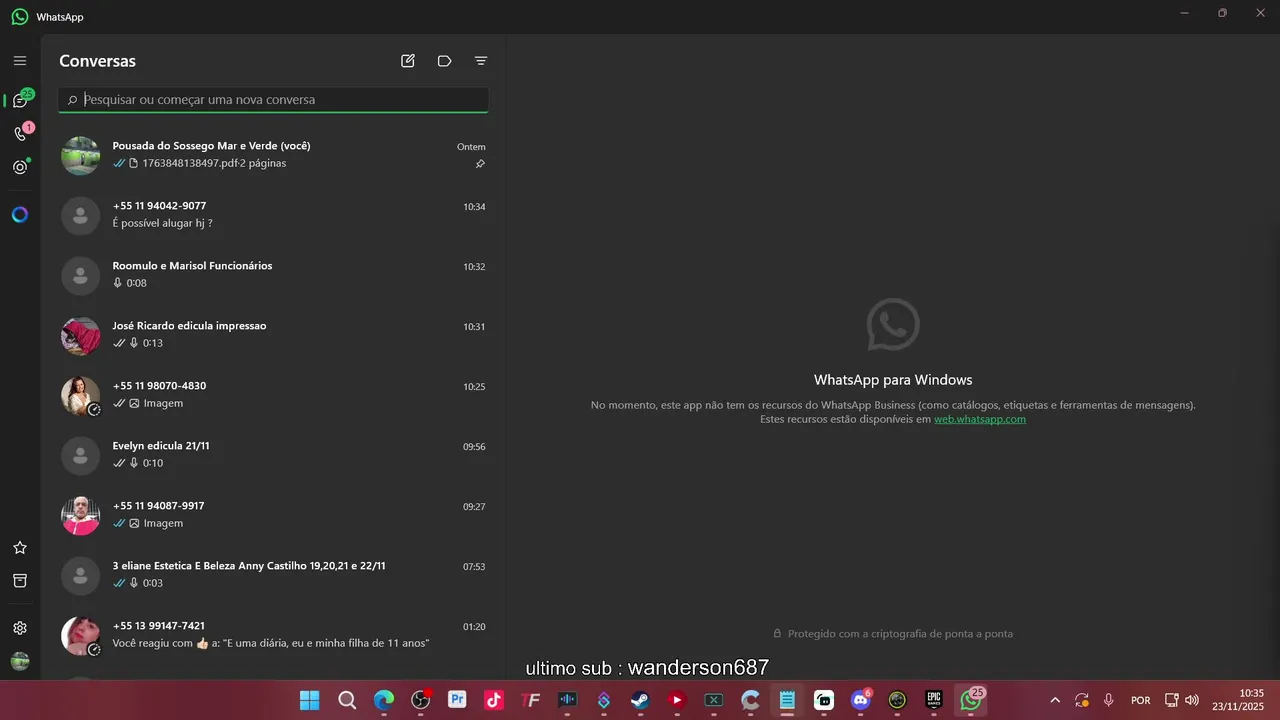Launch Microsoft Edge from taskbar

[384, 700]
